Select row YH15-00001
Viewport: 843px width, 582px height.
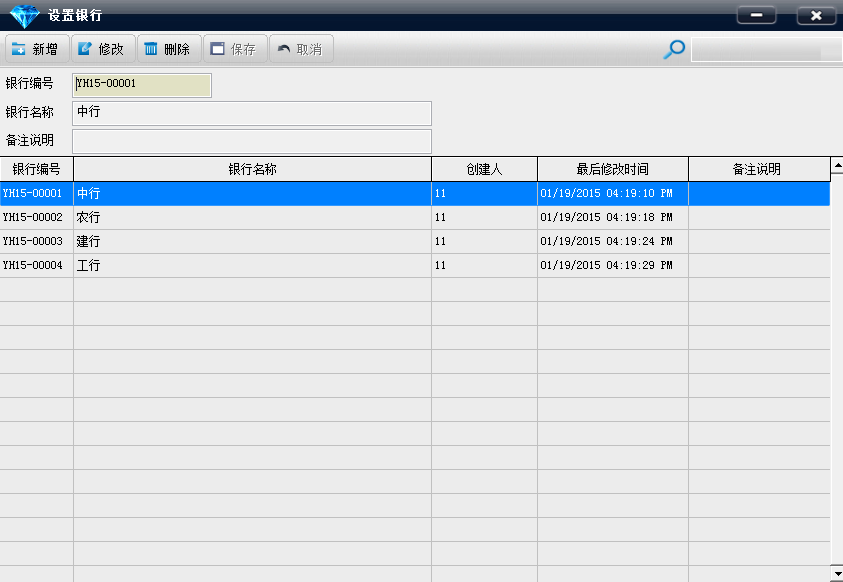pos(415,193)
